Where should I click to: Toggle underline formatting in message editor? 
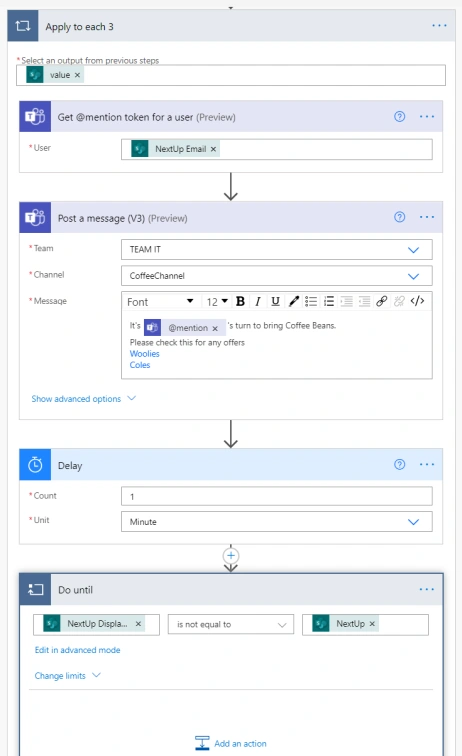coord(275,301)
